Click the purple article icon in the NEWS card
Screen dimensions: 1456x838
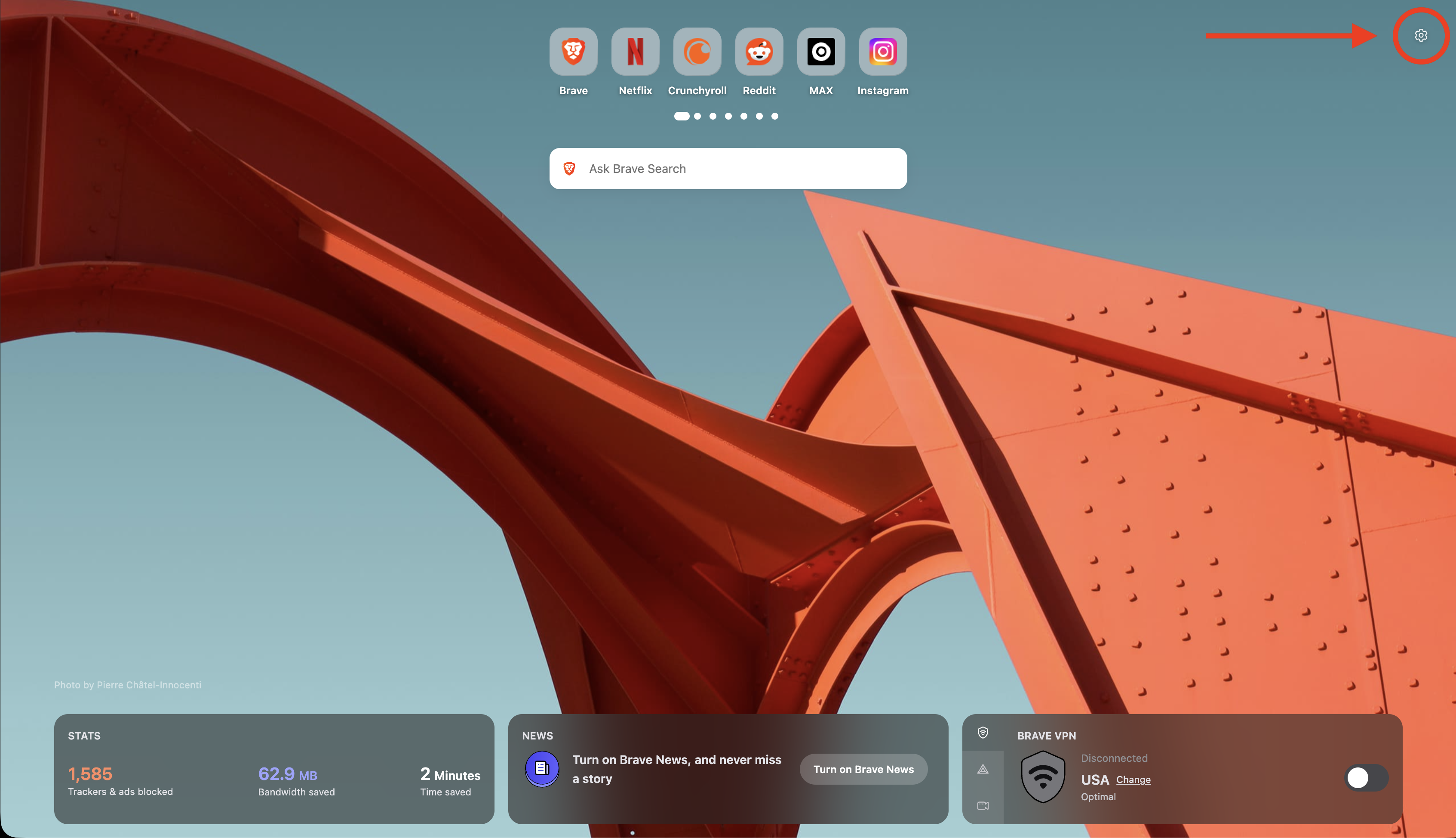541,769
